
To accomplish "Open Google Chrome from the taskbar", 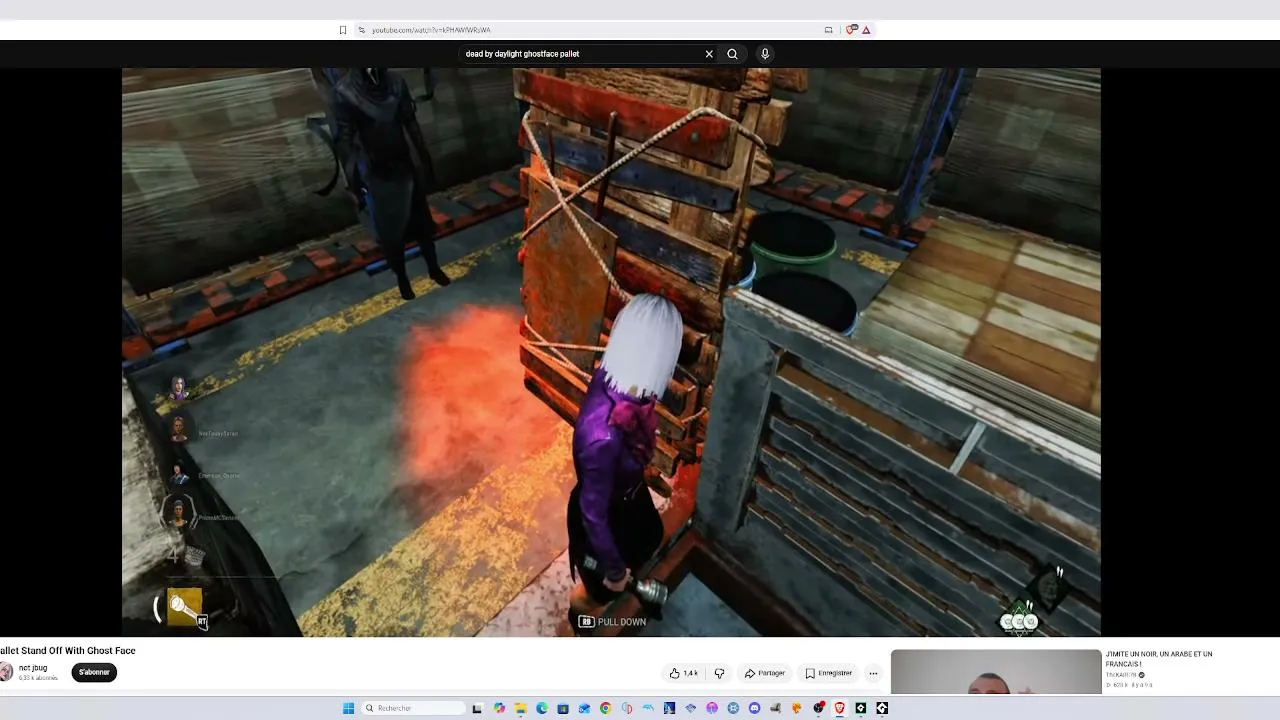I will [606, 708].
